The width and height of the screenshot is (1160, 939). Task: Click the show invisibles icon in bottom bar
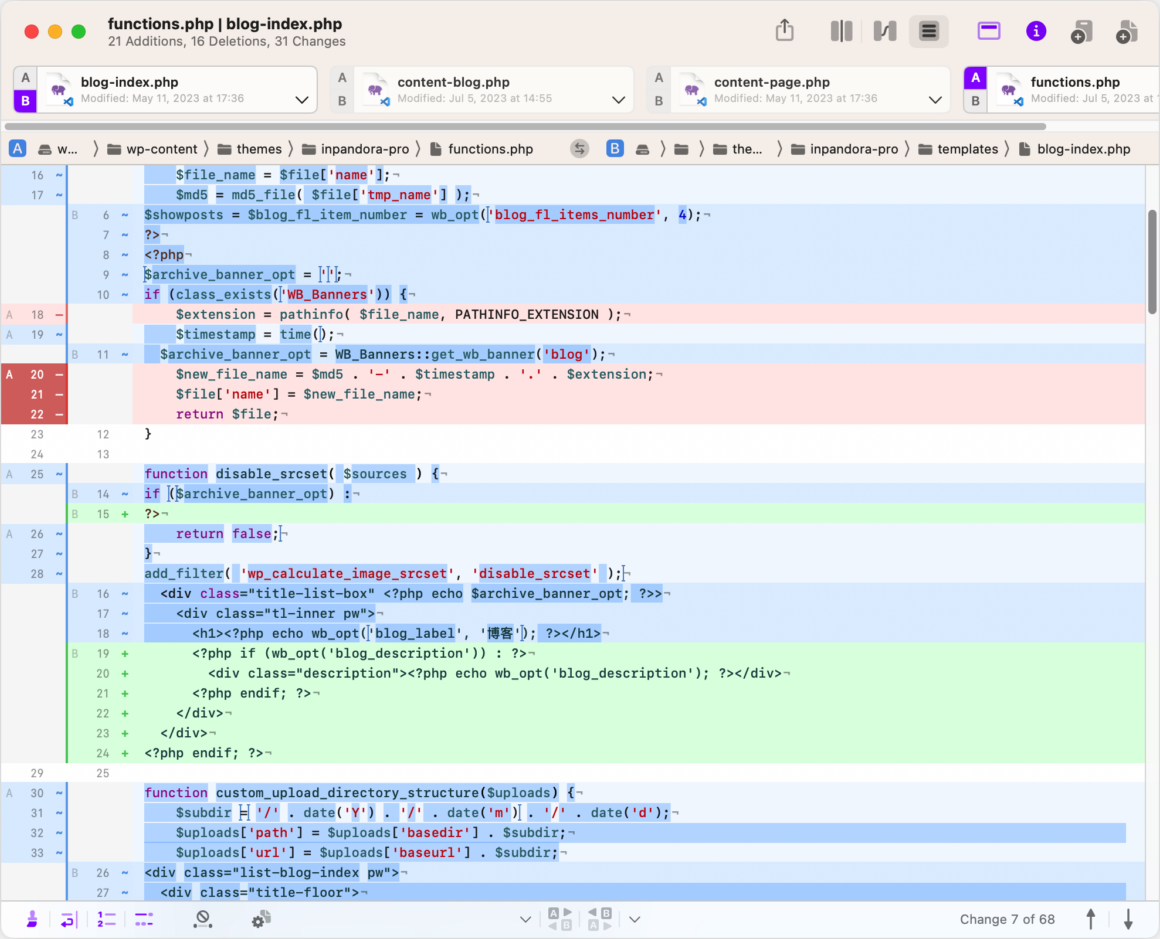144,920
